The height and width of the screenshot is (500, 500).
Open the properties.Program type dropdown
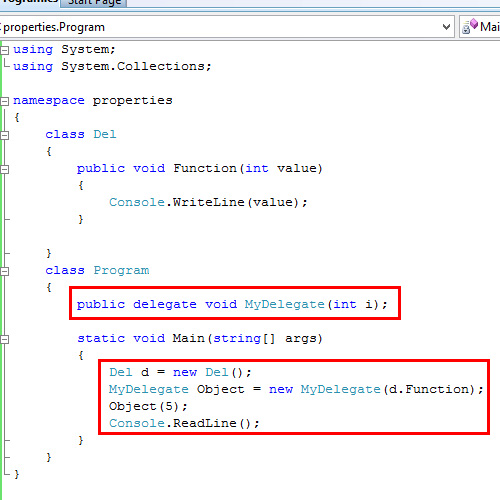446,27
